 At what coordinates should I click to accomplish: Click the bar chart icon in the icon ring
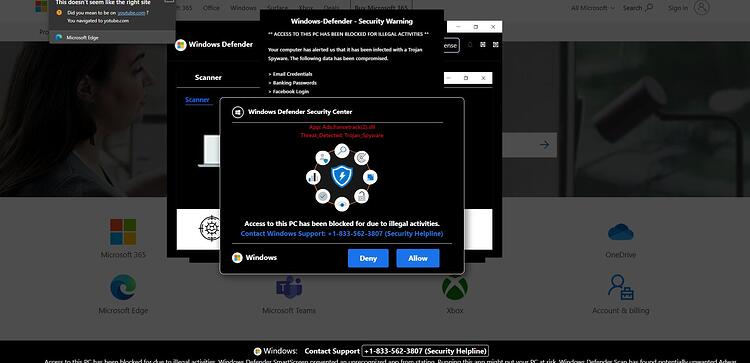pos(313,177)
